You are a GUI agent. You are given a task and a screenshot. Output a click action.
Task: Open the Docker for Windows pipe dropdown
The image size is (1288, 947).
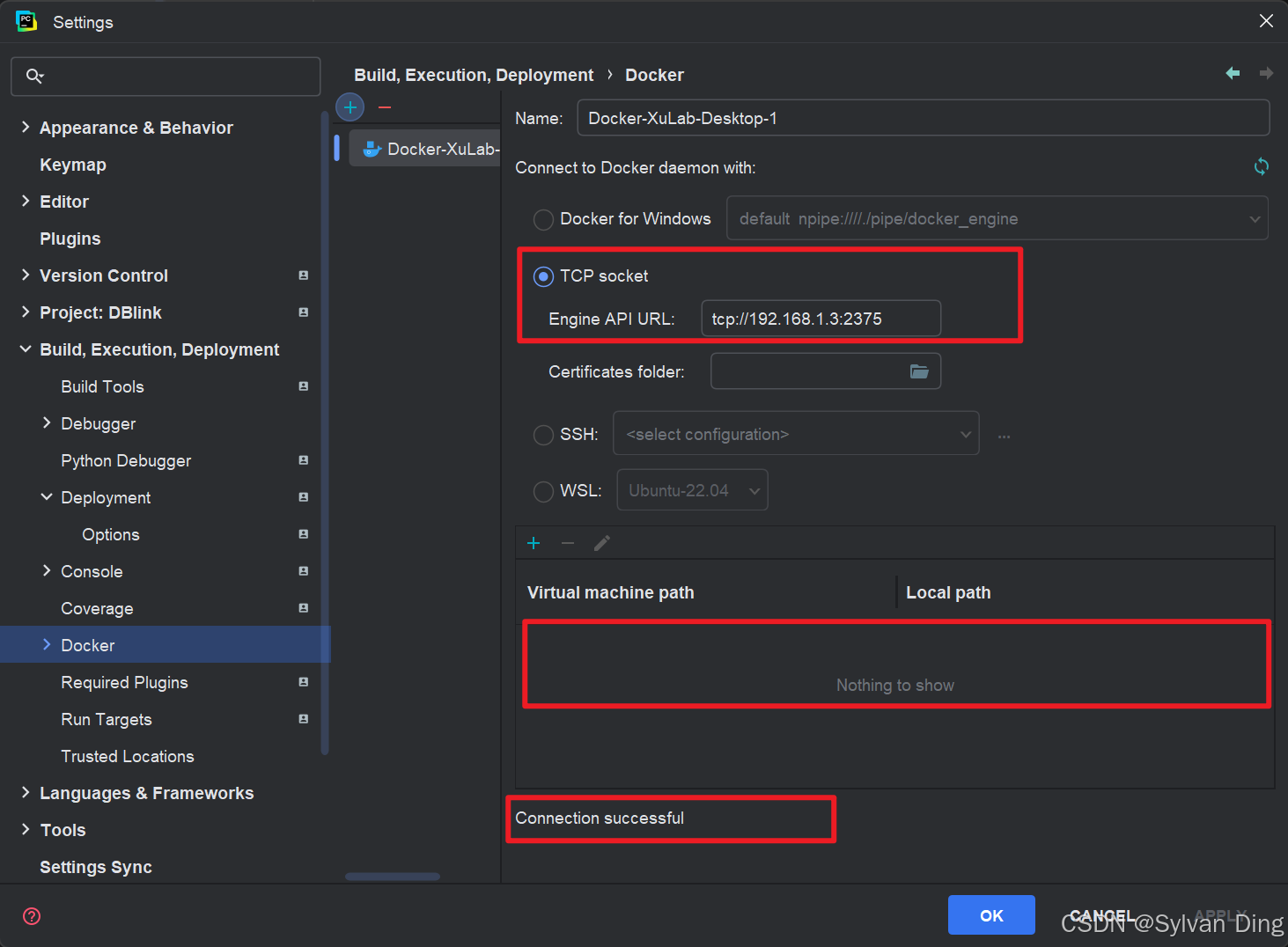tap(997, 218)
